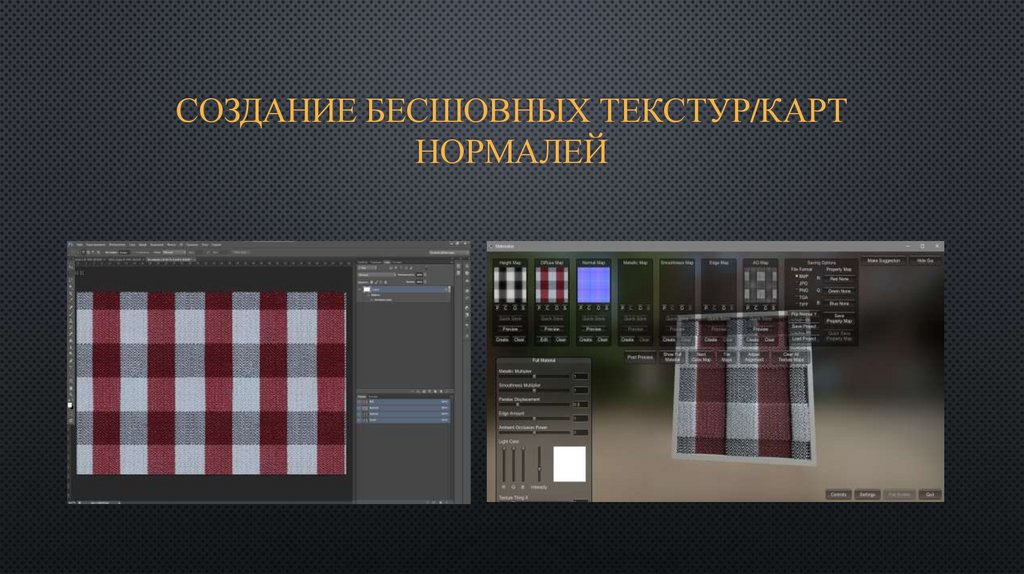
Task: Click the Quit button in Materialize
Action: (x=930, y=494)
